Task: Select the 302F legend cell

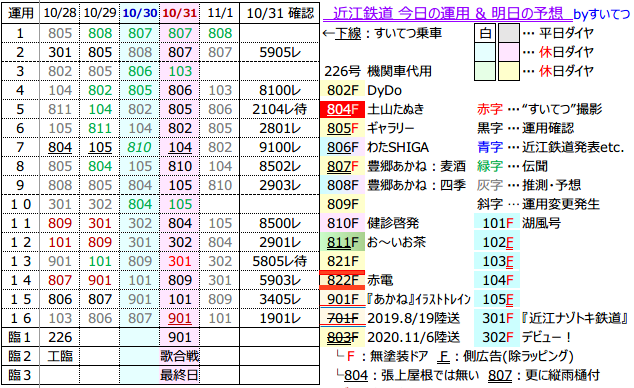Action: pyautogui.click(x=497, y=337)
